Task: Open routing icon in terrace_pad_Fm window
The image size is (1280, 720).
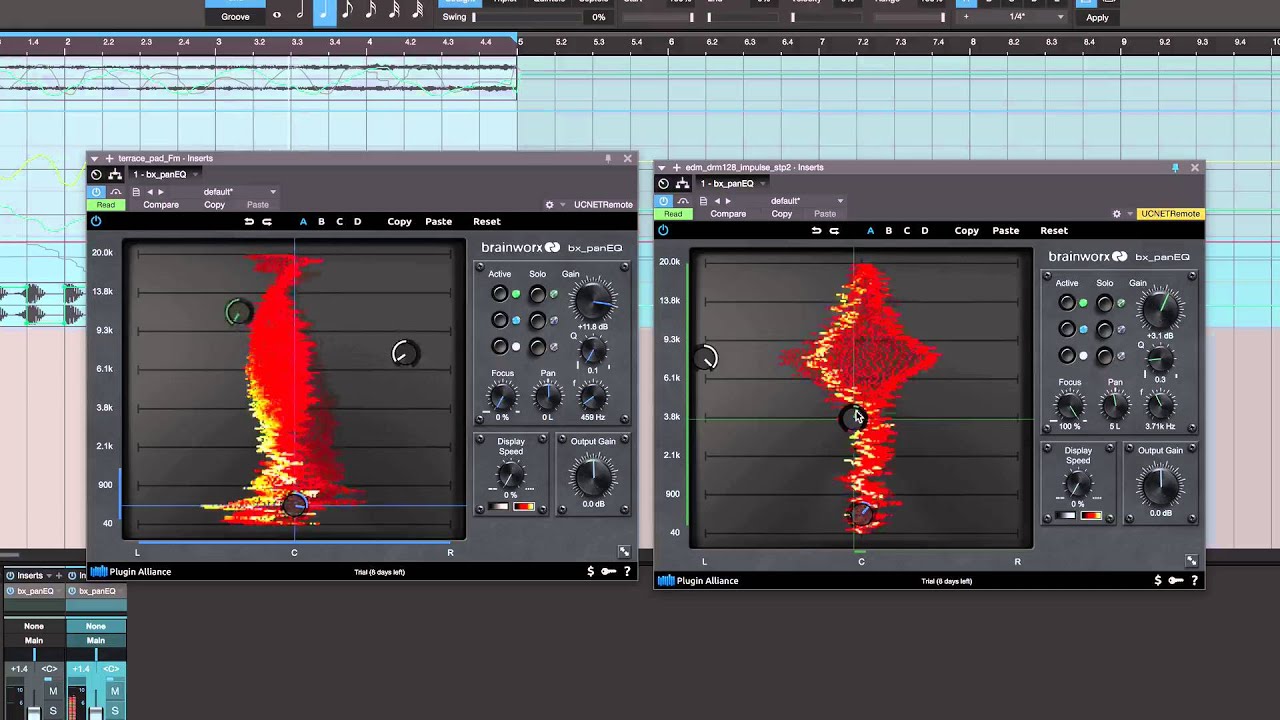Action: tap(115, 174)
